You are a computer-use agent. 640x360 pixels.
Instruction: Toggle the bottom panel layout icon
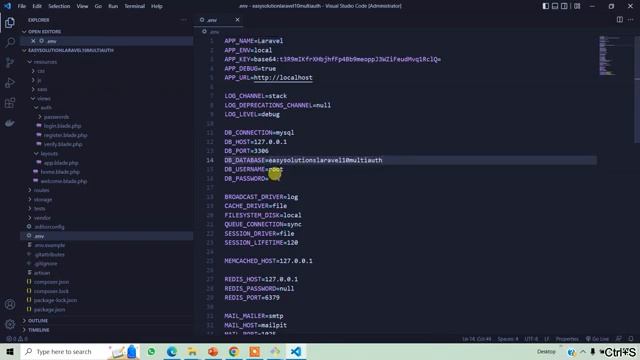coord(555,6)
